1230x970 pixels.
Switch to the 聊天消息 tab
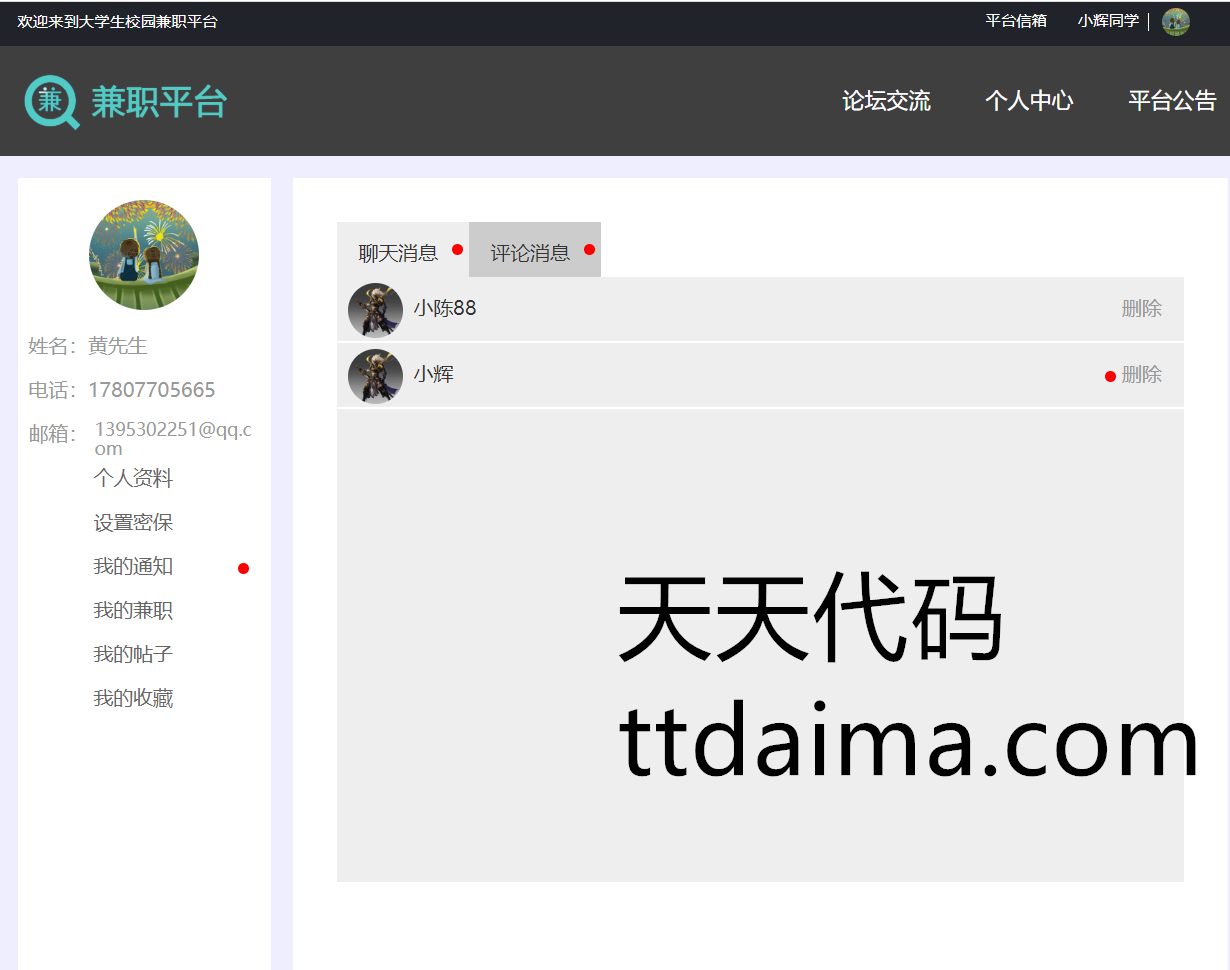click(x=398, y=253)
